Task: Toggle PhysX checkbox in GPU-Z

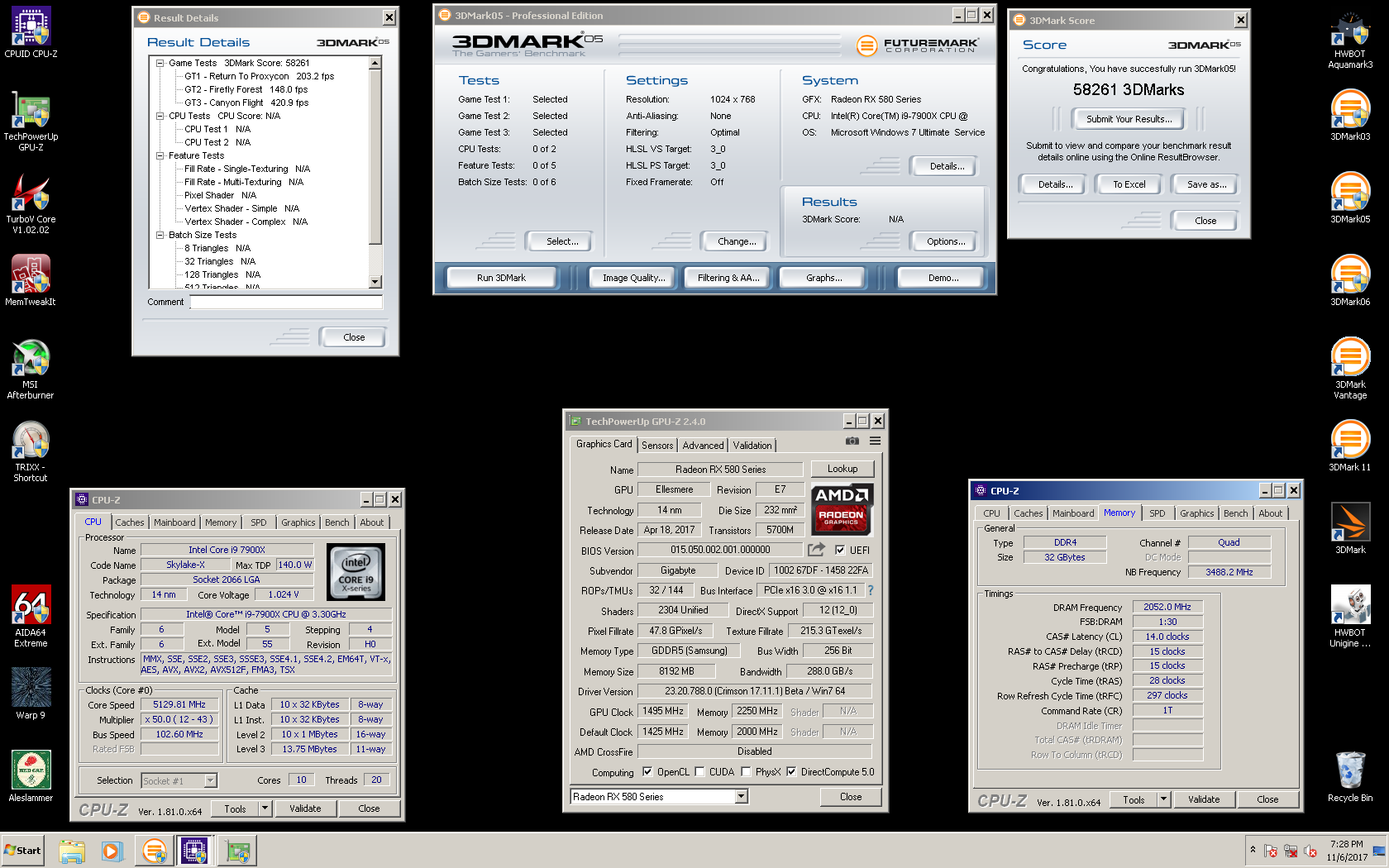Action: 746,772
